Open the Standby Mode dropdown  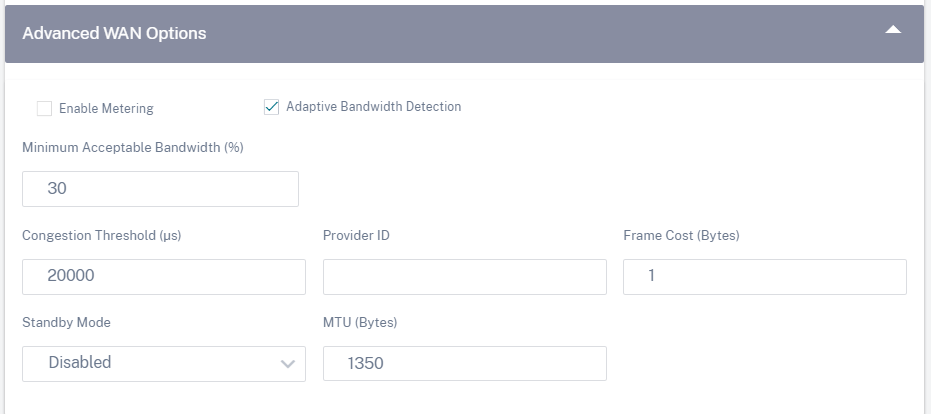(x=164, y=364)
